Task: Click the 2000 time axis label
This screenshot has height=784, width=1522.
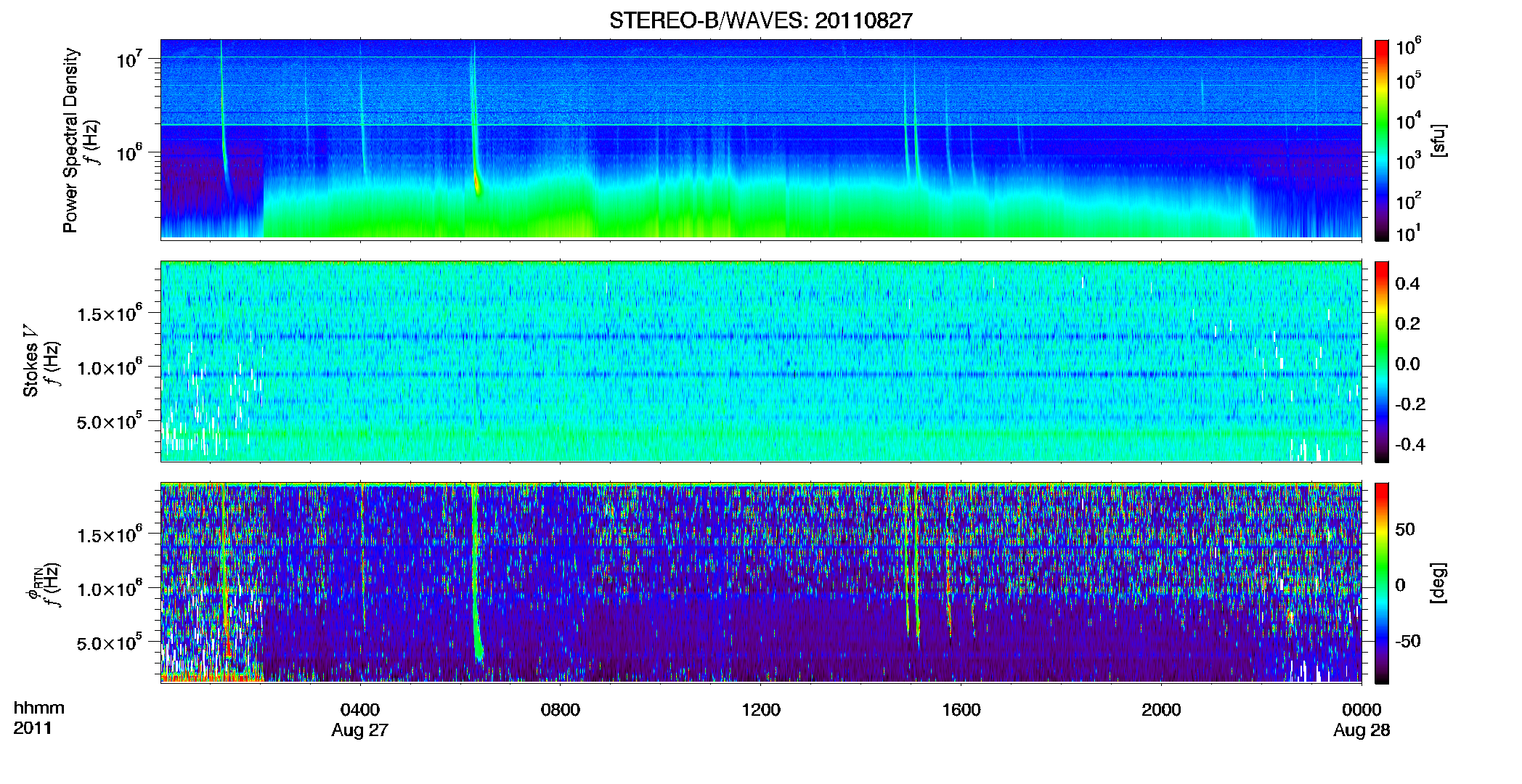Action: coord(1161,709)
